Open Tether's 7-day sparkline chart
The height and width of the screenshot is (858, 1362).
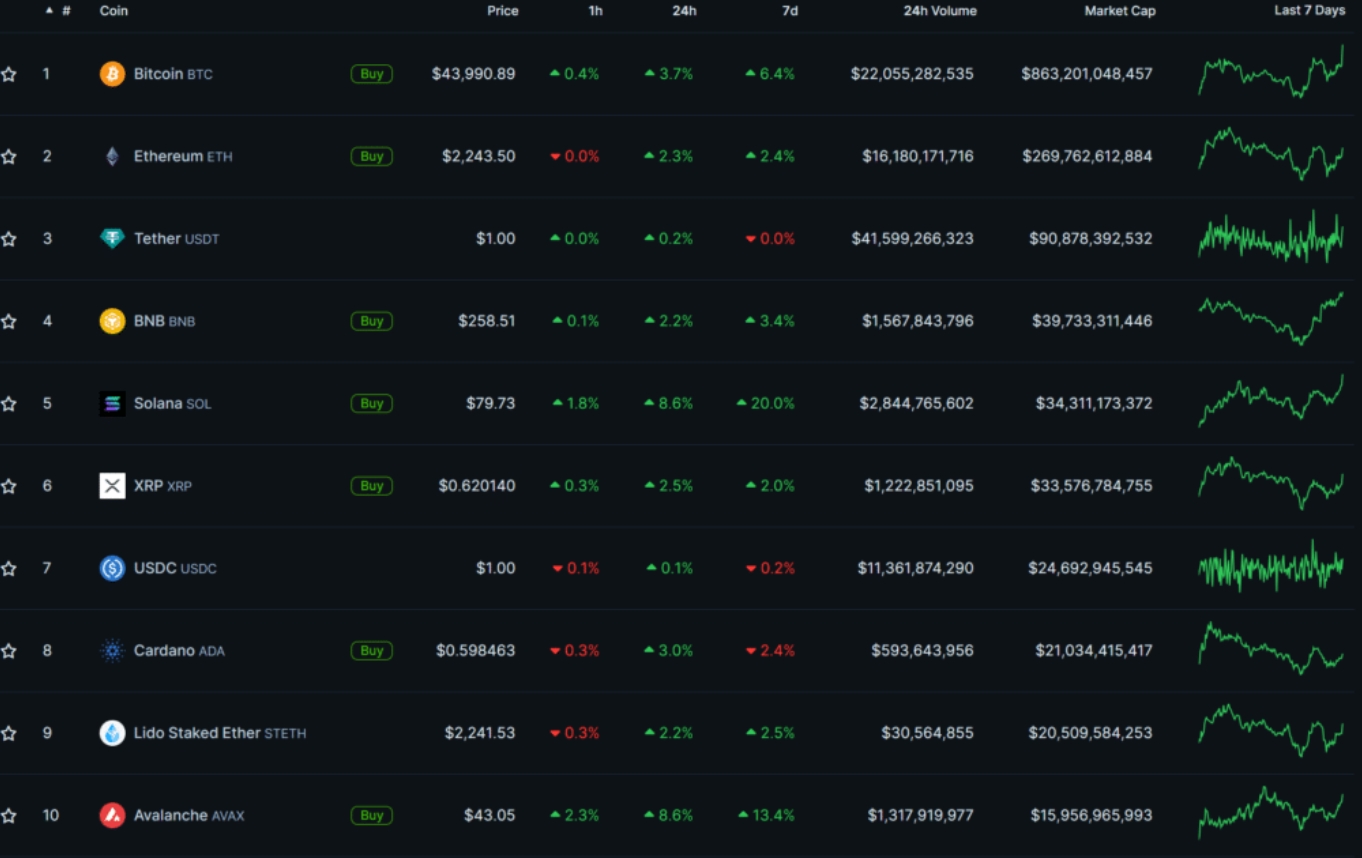1271,237
